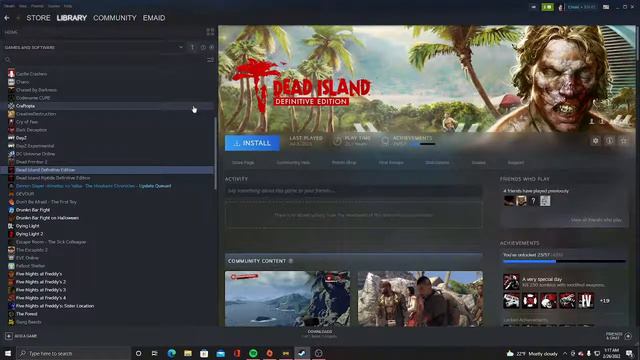Viewport: 640px width, 360px height.
Task: Select Castle Crashers in the library list
Action: (31, 74)
